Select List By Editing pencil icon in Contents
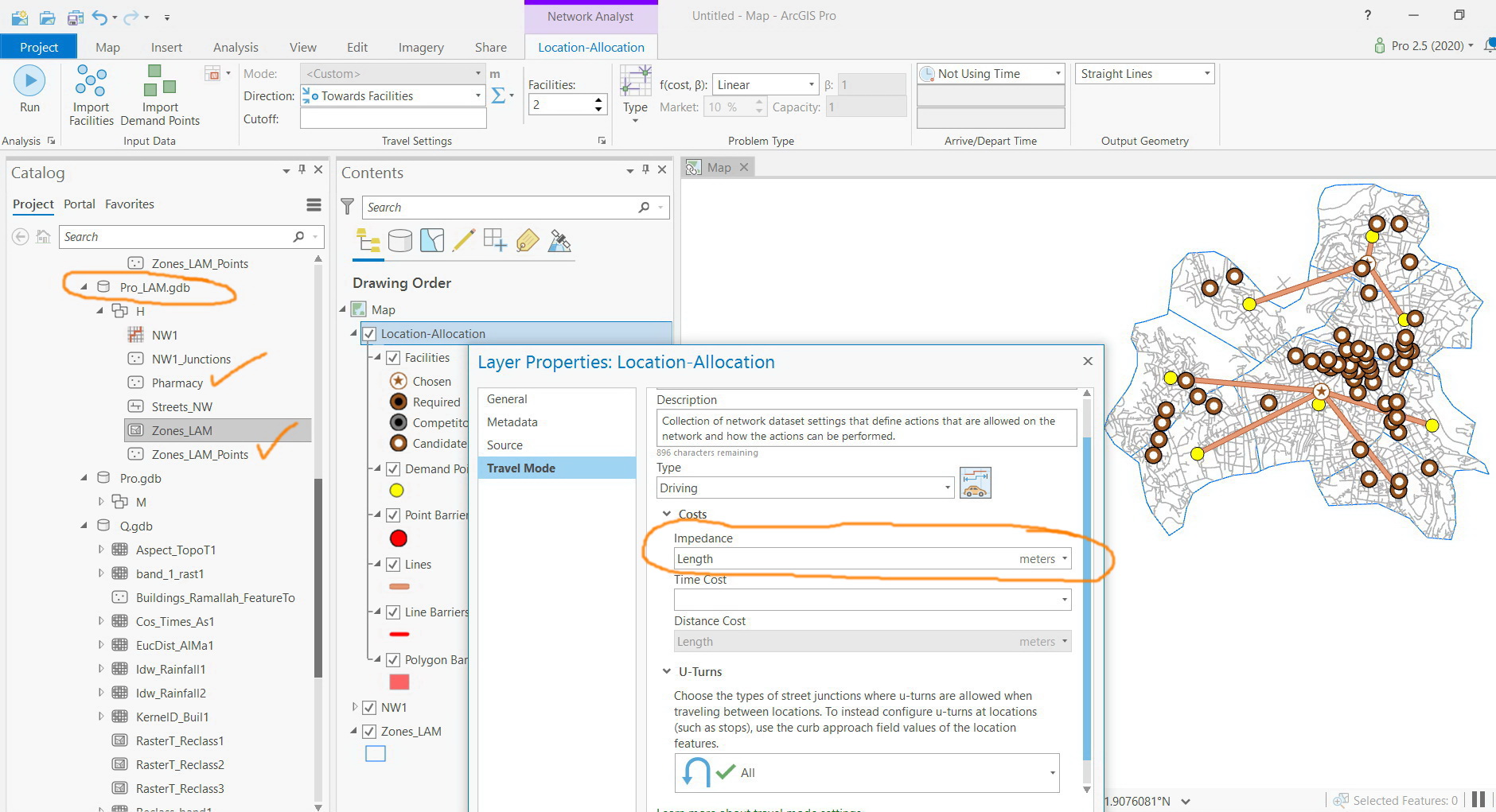The image size is (1496, 812). tap(464, 240)
